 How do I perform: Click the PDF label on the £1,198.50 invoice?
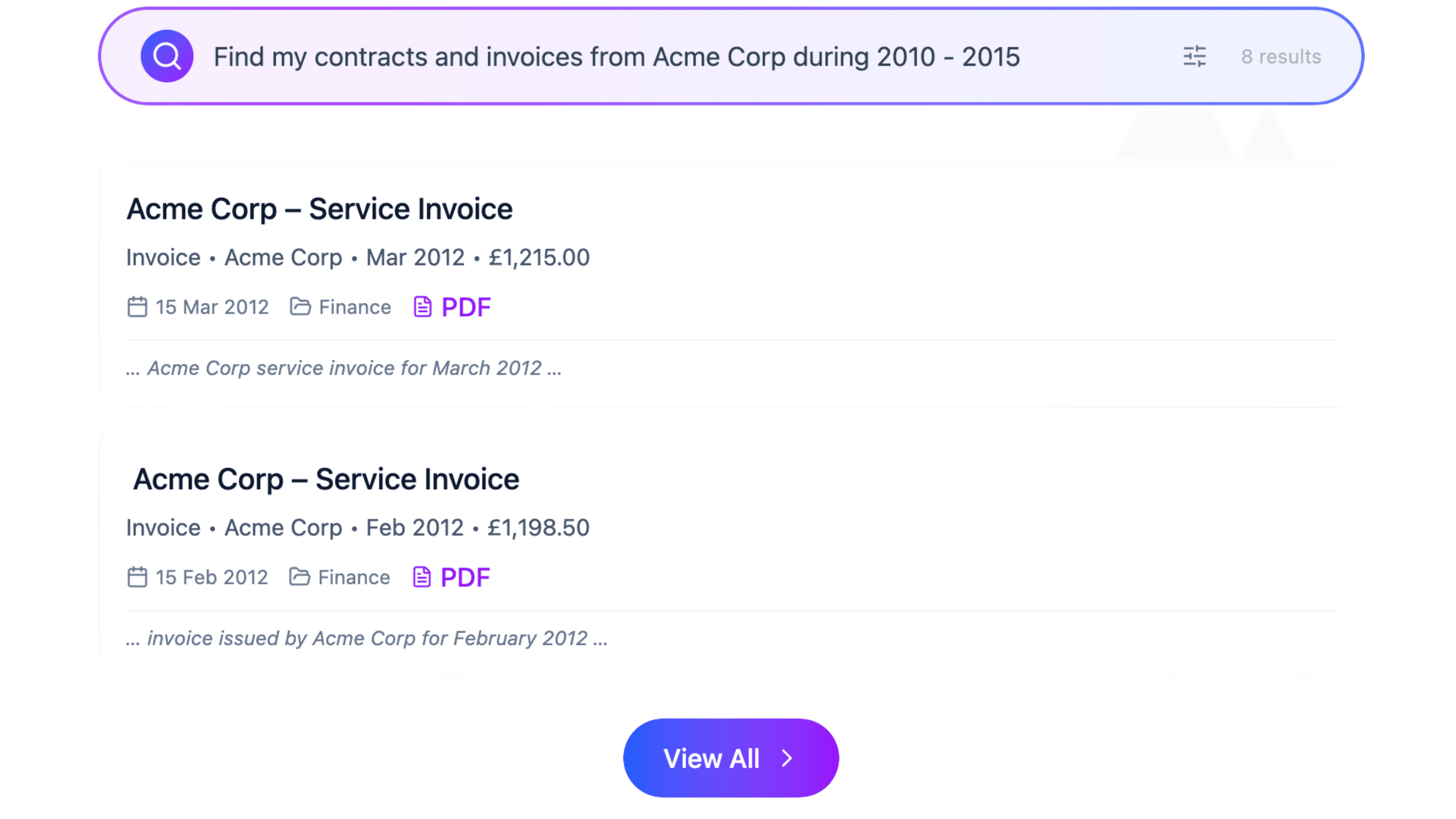pyautogui.click(x=464, y=577)
